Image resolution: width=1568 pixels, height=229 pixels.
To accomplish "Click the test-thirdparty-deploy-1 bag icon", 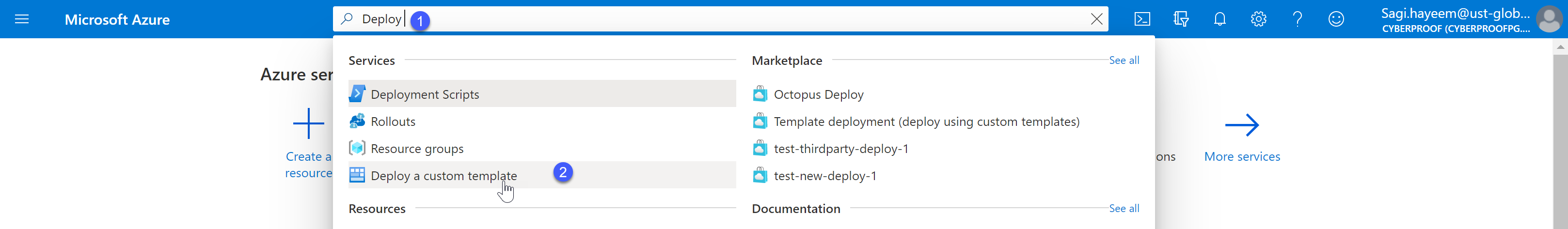I will coord(760,148).
